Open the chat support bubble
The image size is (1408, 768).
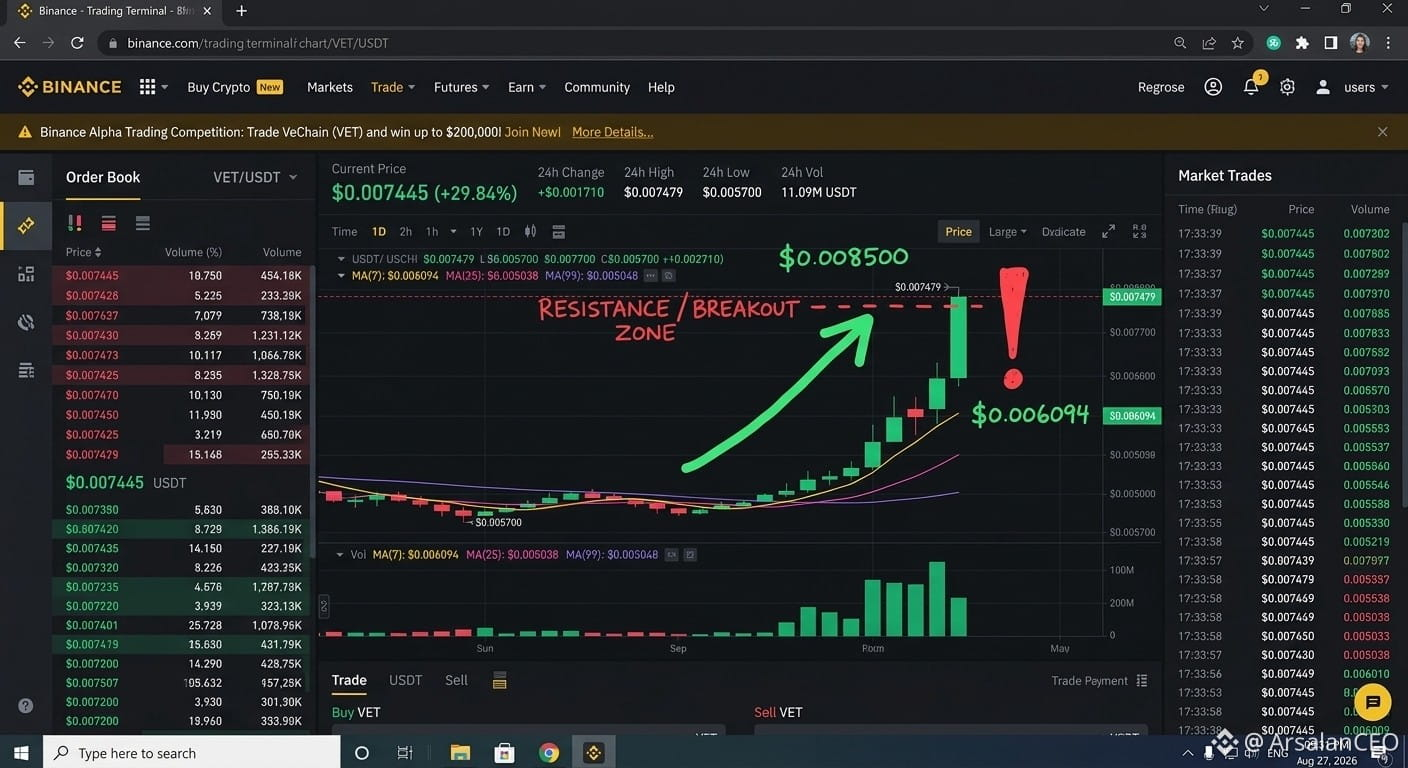(1373, 702)
